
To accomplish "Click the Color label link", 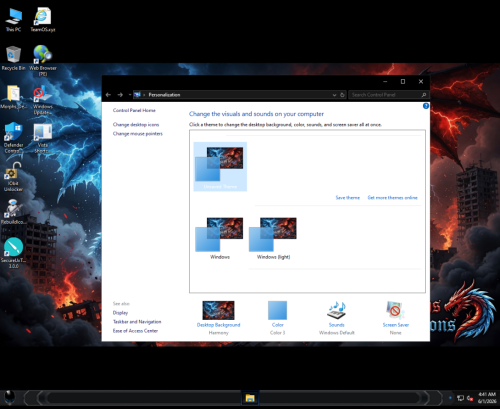I will point(277,325).
